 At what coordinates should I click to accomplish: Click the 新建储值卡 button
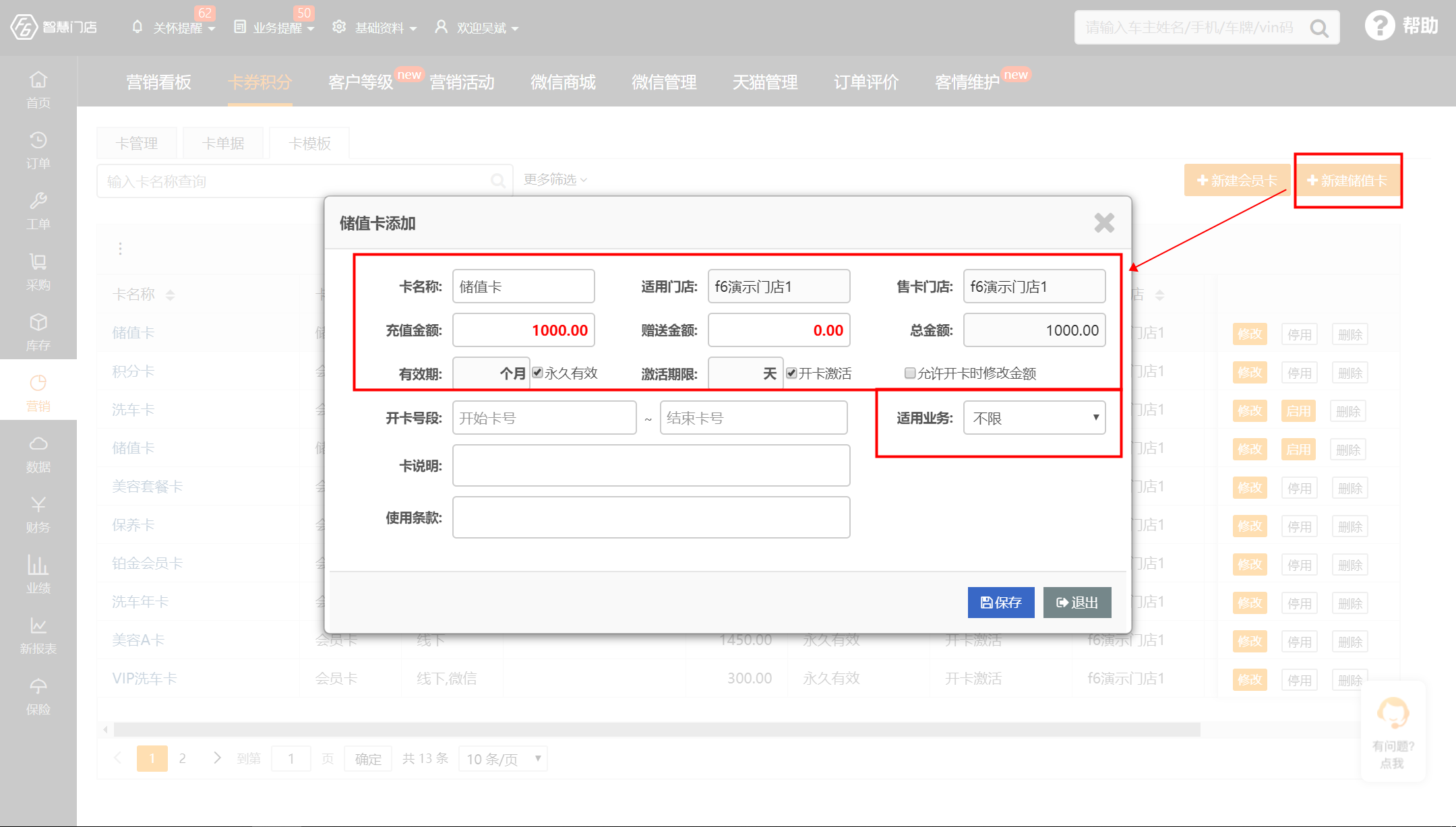tap(1347, 181)
